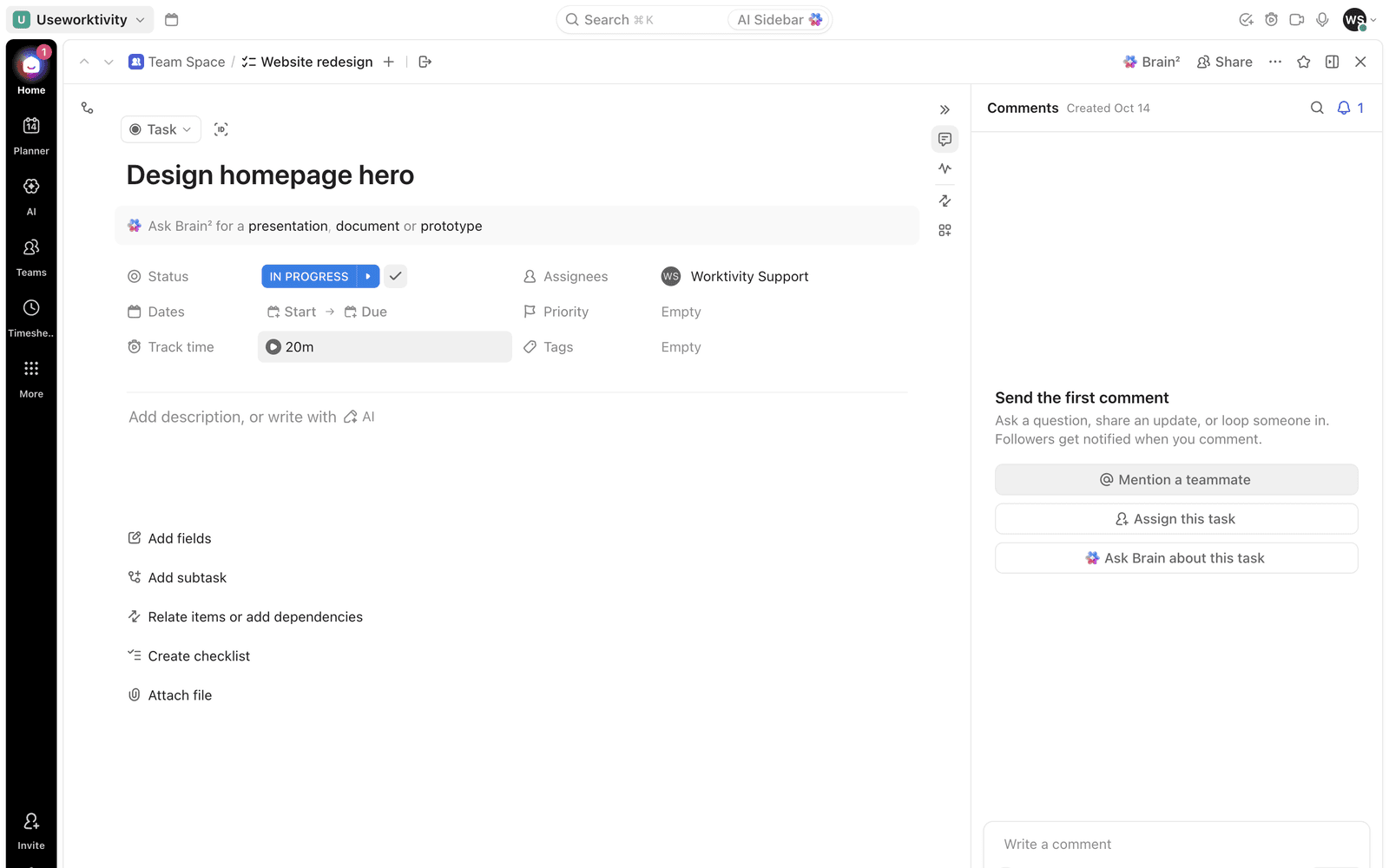Image resolution: width=1389 pixels, height=868 pixels.
Task: Open Timesheets in the sidebar
Action: point(31,319)
